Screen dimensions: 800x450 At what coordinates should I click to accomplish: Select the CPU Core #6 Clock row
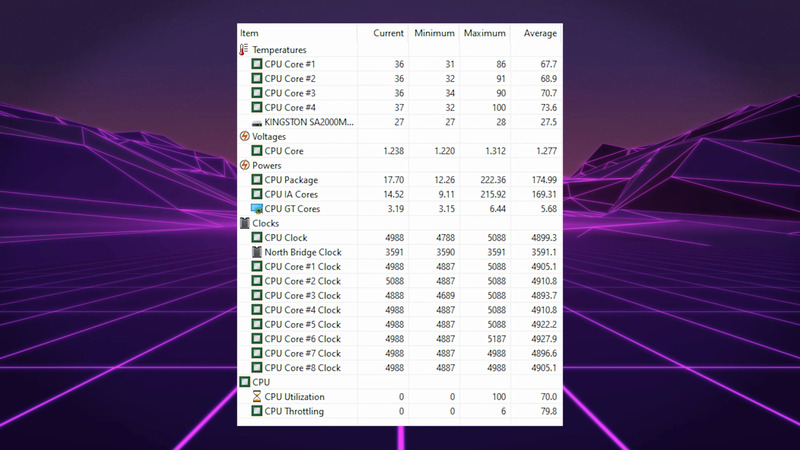(x=302, y=339)
